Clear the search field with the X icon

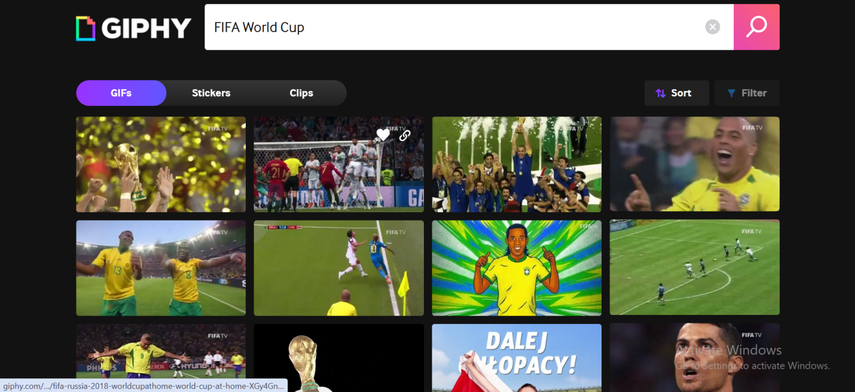(712, 27)
